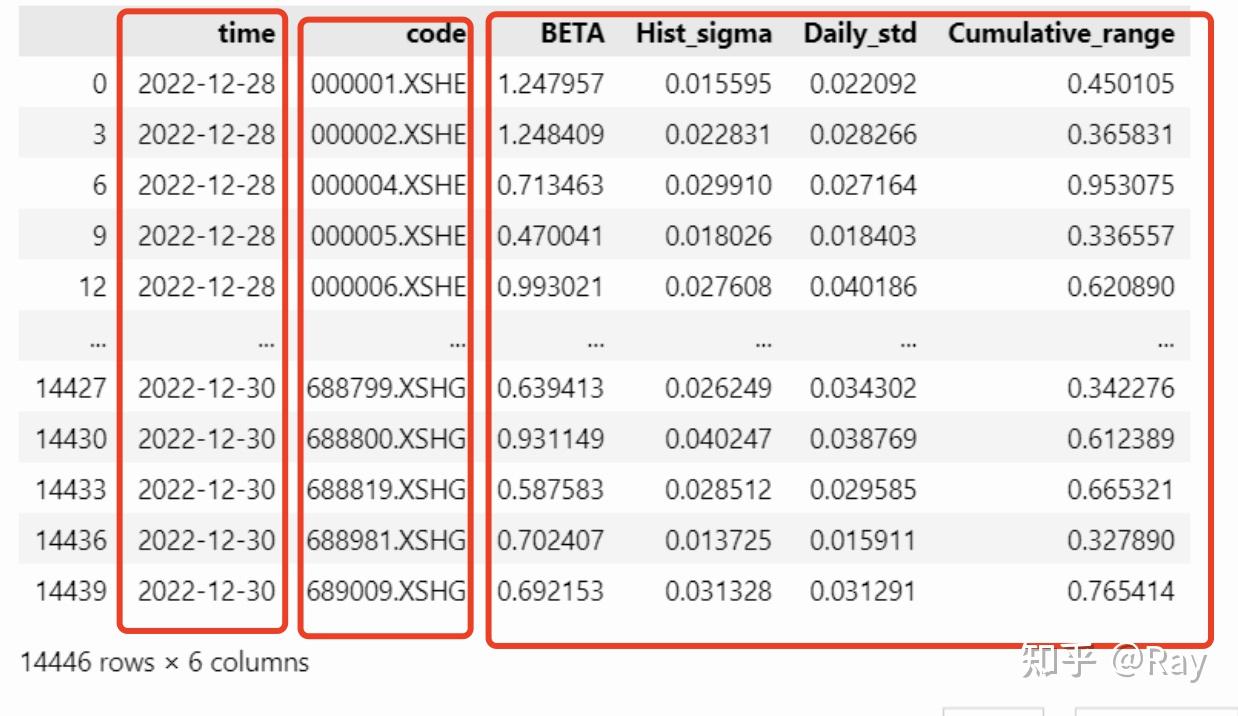Click the '14446 rows × 6 columns' summary text
The width and height of the screenshot is (1238, 716).
click(x=164, y=662)
